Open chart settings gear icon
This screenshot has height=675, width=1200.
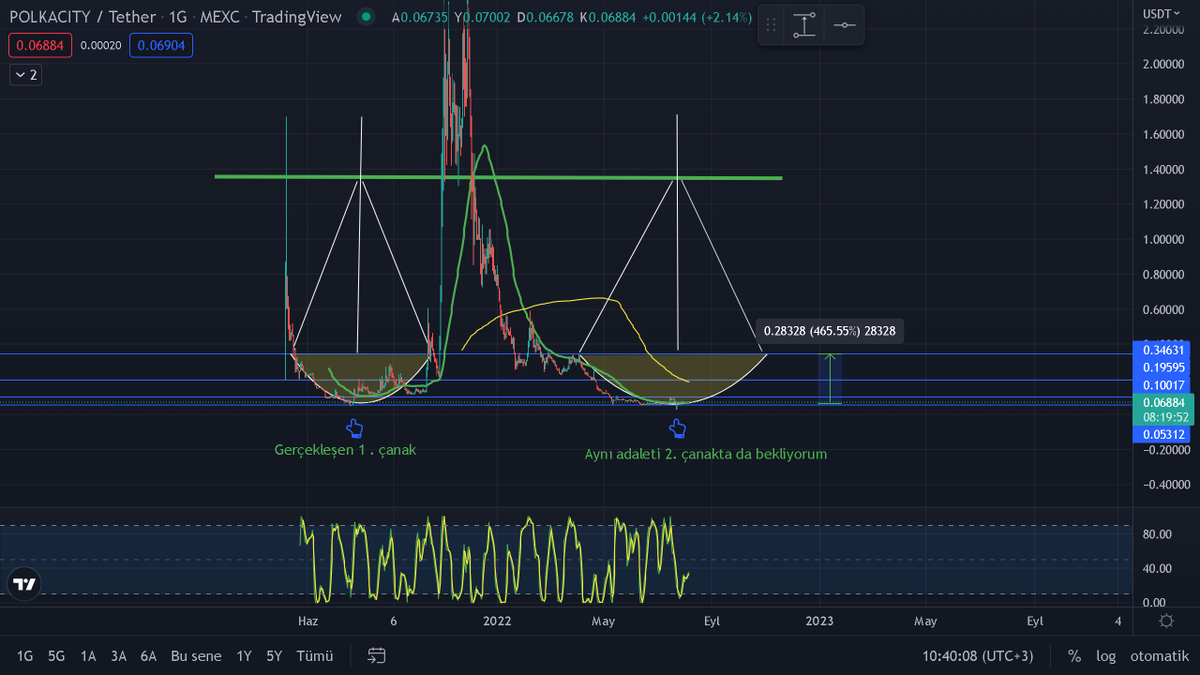click(x=1166, y=621)
